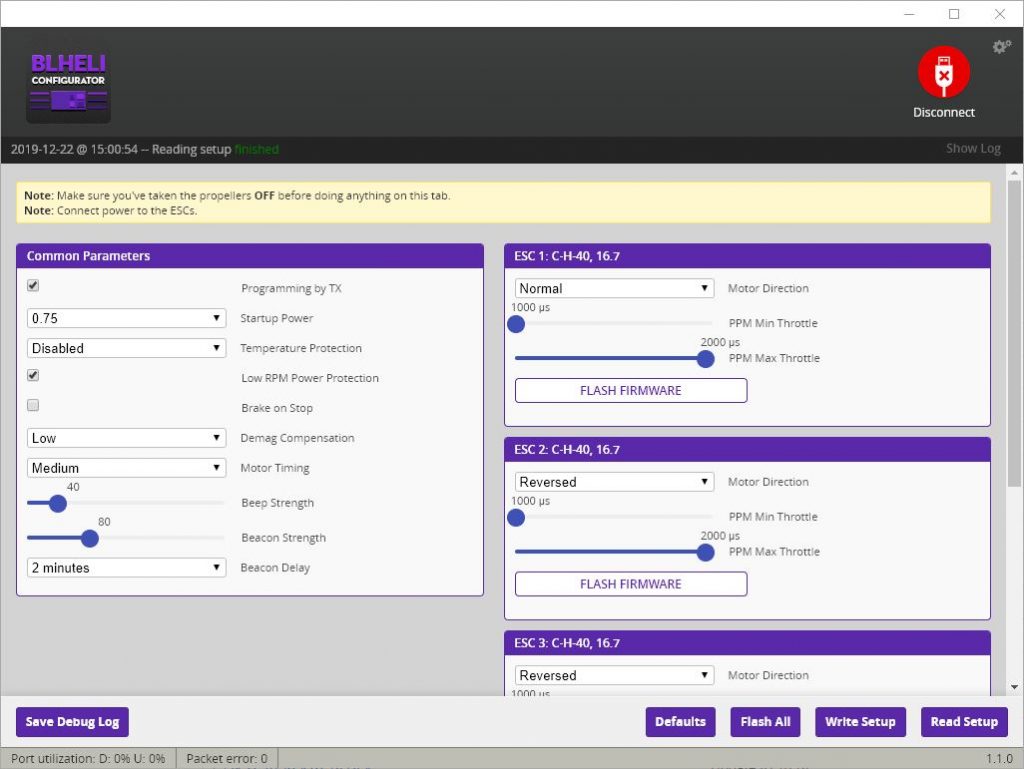Screen dimensions: 1024x769
Task: Click the Beep Strength slider handle at 40
Action: click(57, 503)
